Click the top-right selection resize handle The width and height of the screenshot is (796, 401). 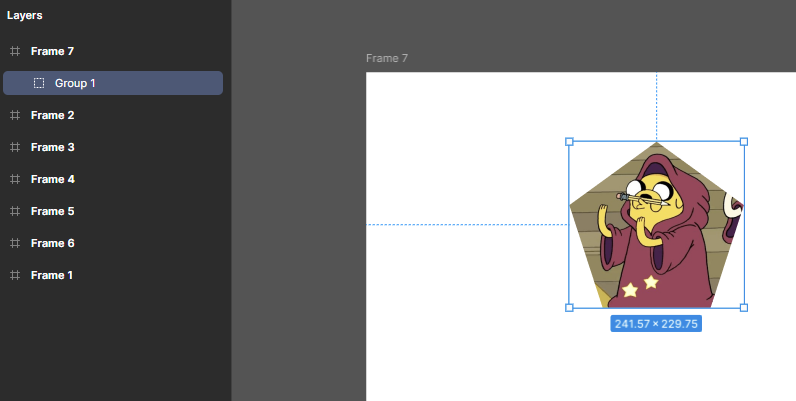click(x=744, y=142)
